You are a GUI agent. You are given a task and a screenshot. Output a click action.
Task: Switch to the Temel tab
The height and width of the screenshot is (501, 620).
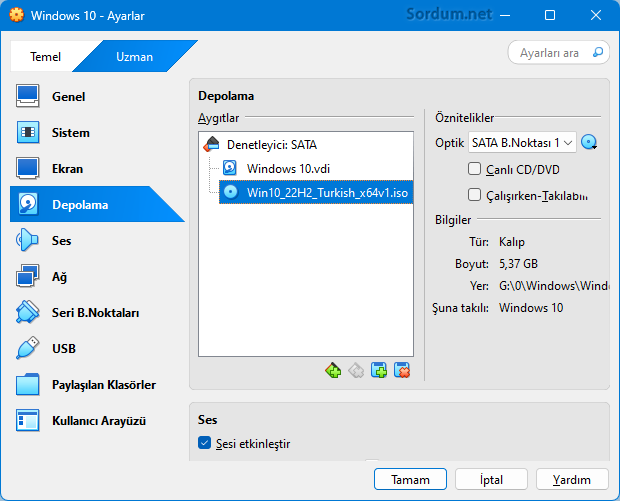point(45,57)
